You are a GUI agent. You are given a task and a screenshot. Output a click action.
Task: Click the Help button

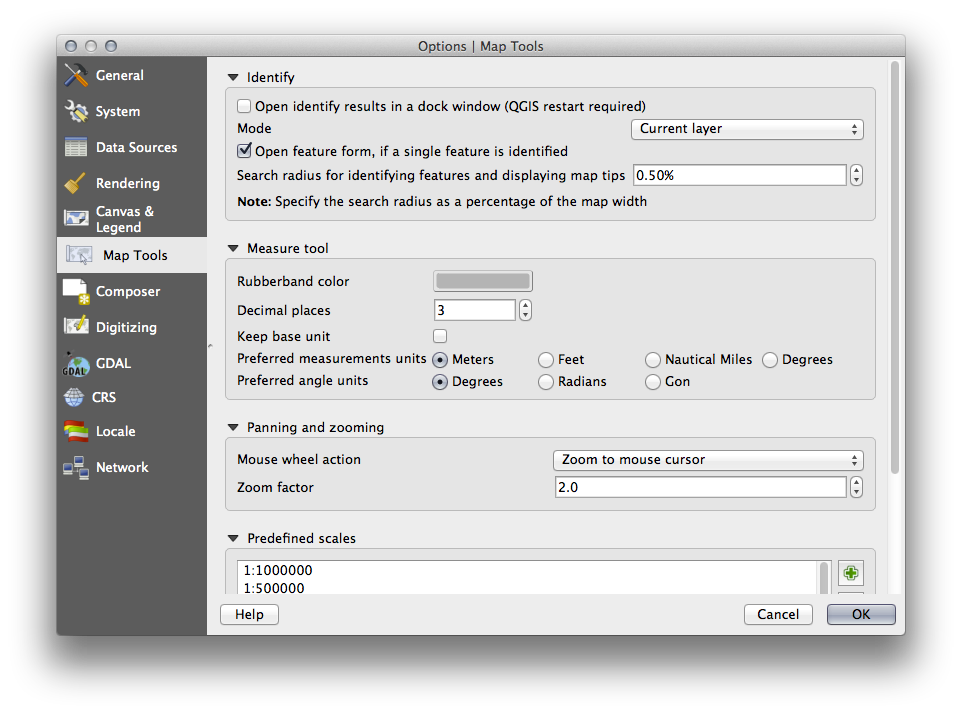coord(249,615)
